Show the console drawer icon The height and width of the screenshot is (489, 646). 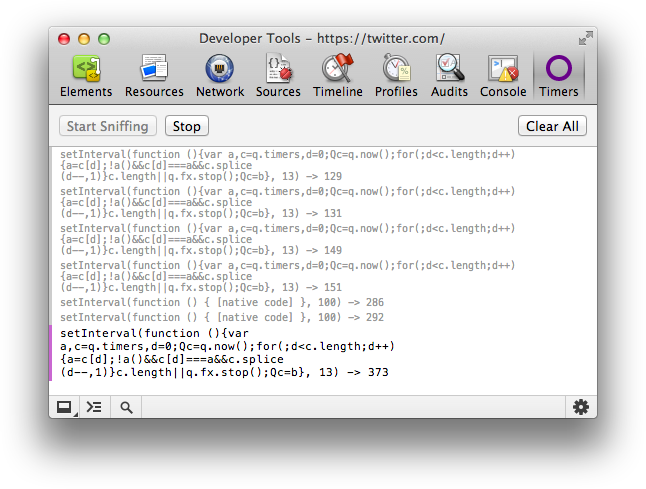point(94,407)
